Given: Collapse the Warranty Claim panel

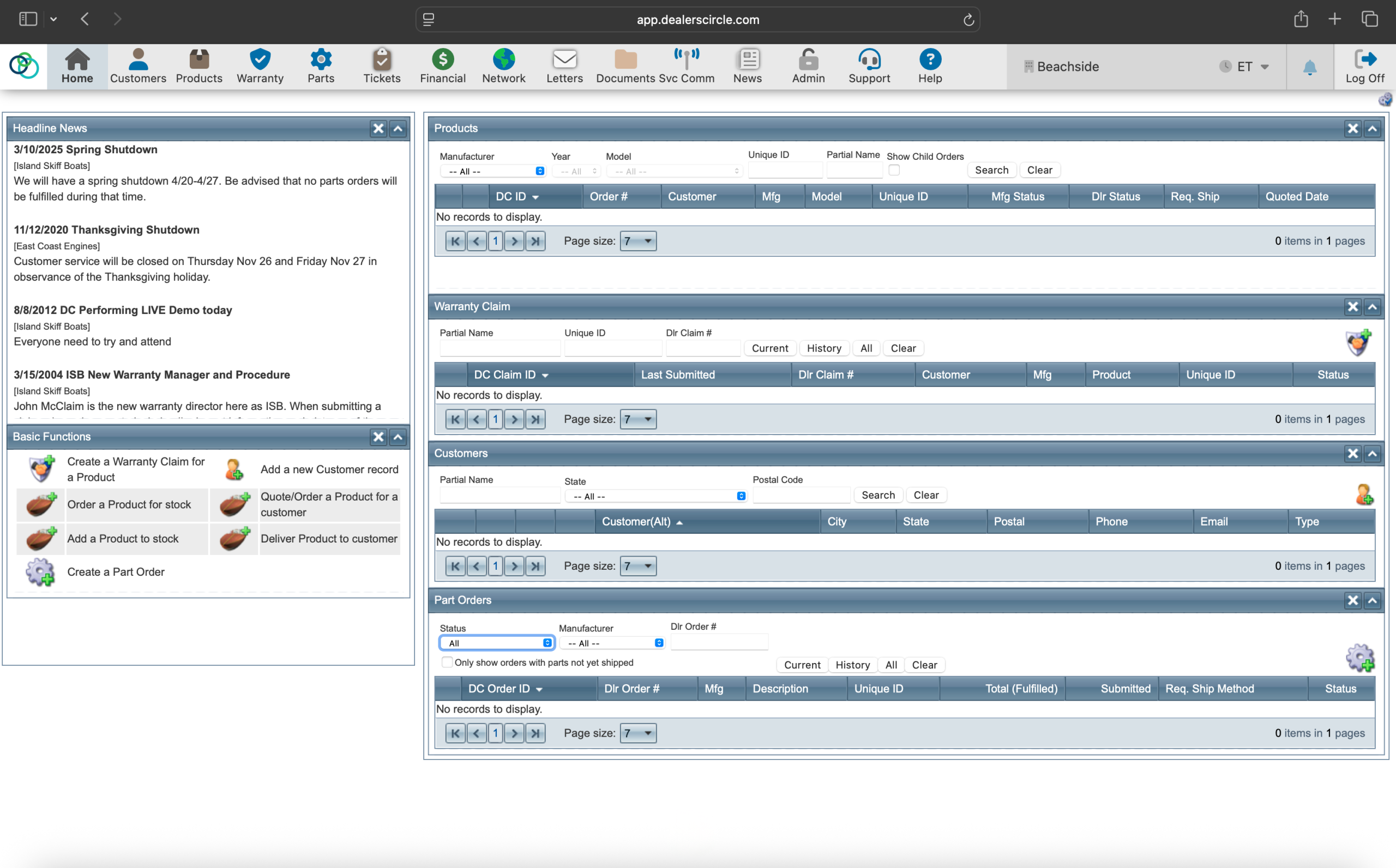Looking at the screenshot, I should click(1373, 306).
